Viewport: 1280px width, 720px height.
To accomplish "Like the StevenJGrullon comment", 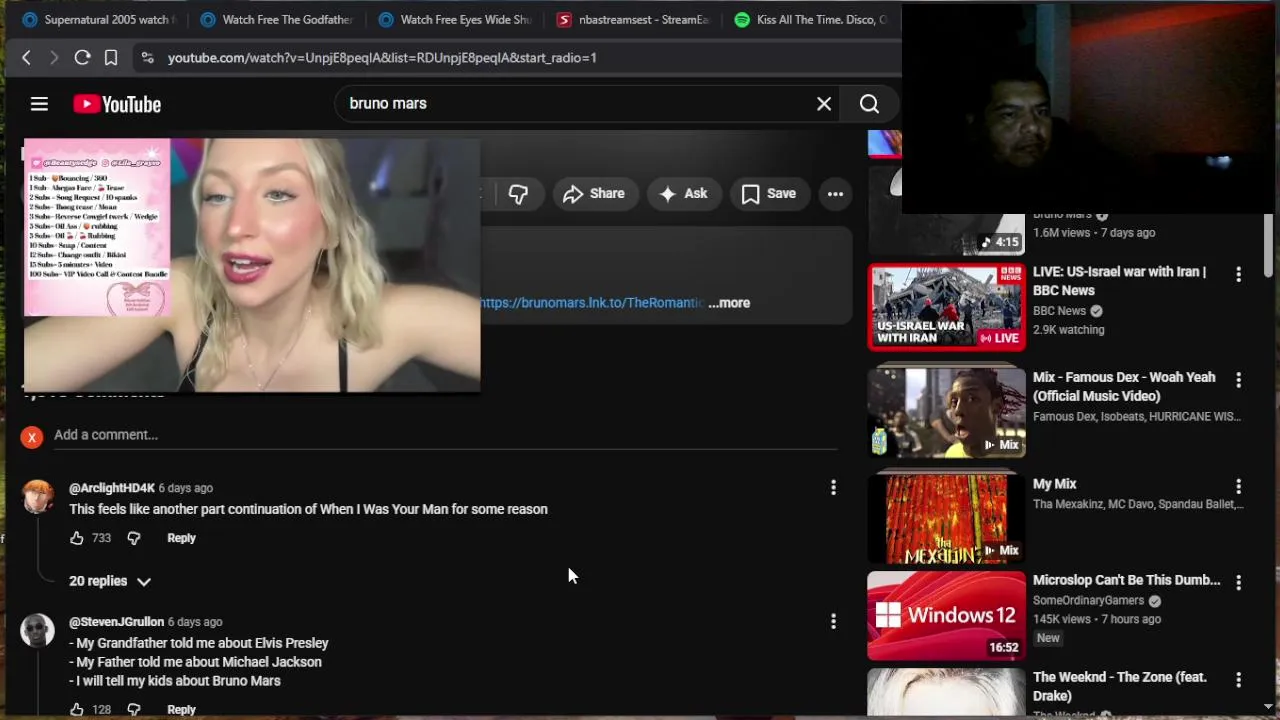I will 77,709.
